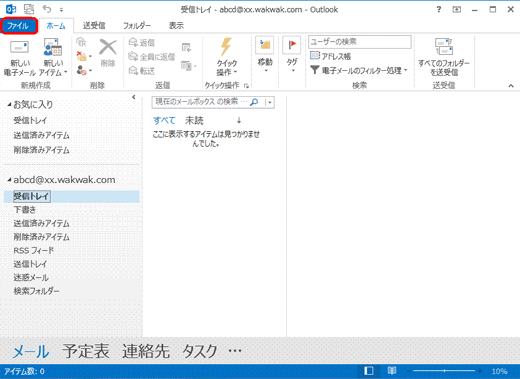
Task: Open more navigation options (…)
Action: [x=235, y=351]
